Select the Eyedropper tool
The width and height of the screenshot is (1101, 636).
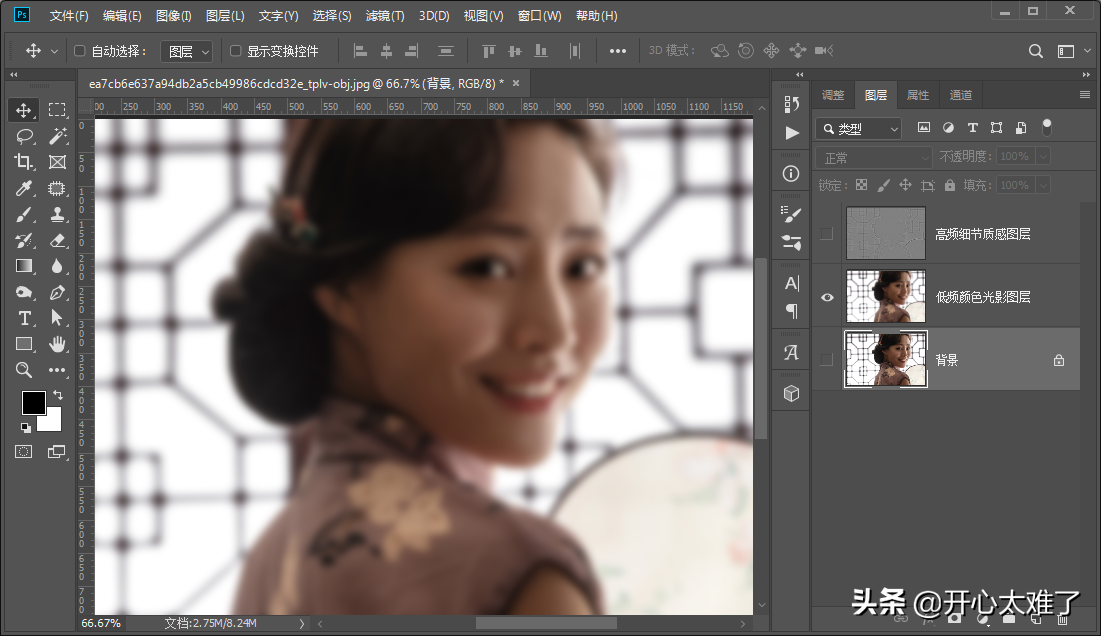(24, 188)
